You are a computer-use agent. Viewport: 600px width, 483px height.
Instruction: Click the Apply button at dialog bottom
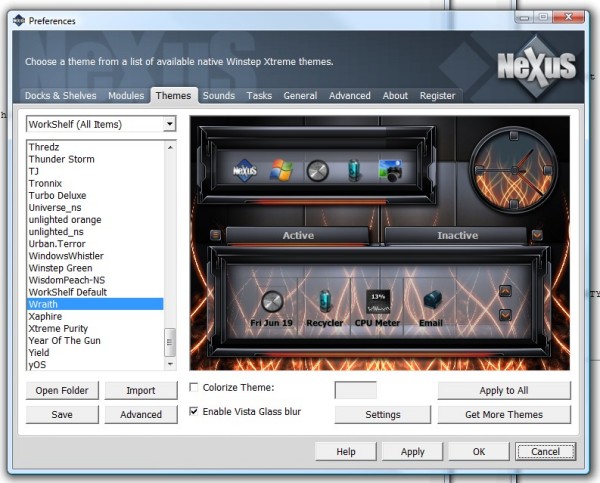point(412,452)
